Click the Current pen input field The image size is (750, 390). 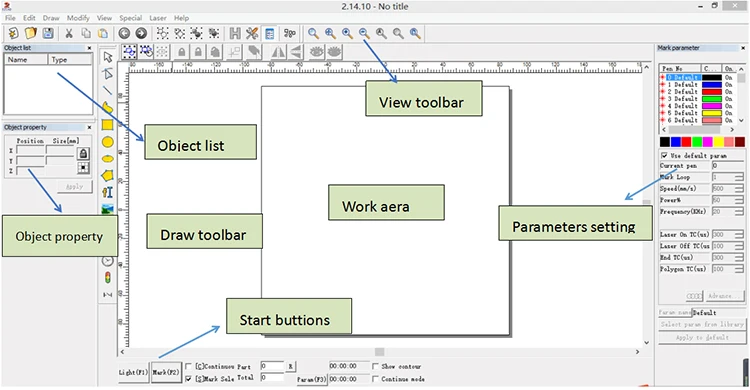pyautogui.click(x=728, y=166)
